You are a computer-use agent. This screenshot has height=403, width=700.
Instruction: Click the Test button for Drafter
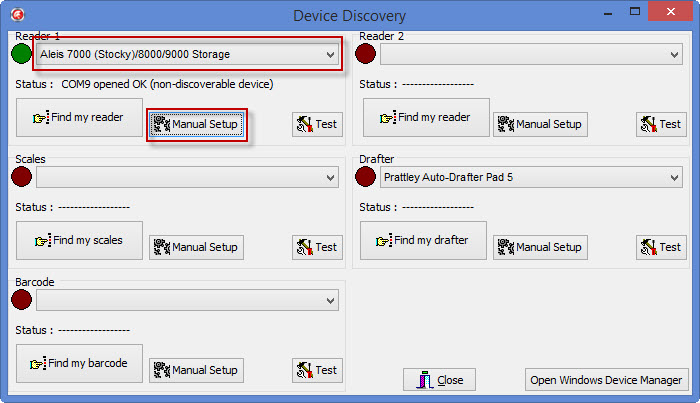(661, 247)
